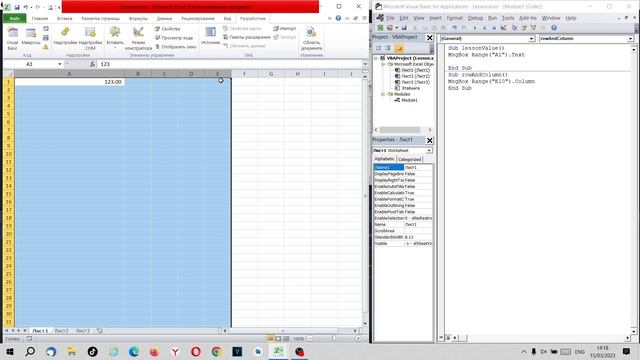Click Excel zoom out minus button
The width and height of the screenshot is (640, 360).
pyautogui.click(x=310, y=339)
